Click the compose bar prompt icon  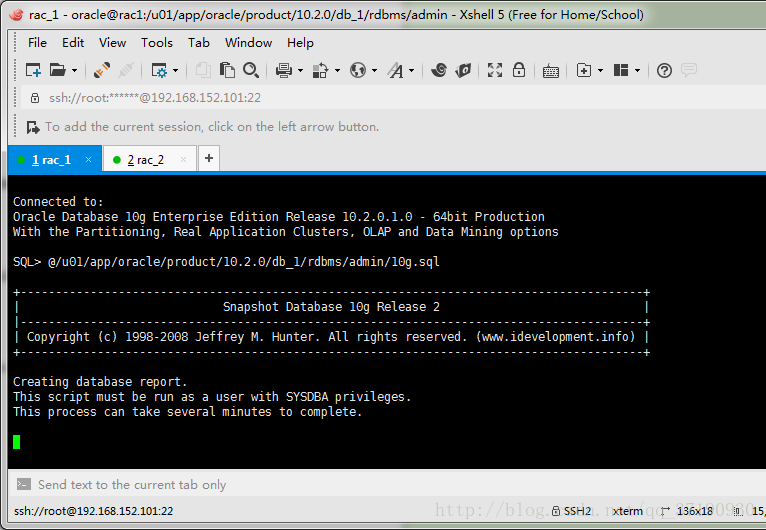[23, 484]
